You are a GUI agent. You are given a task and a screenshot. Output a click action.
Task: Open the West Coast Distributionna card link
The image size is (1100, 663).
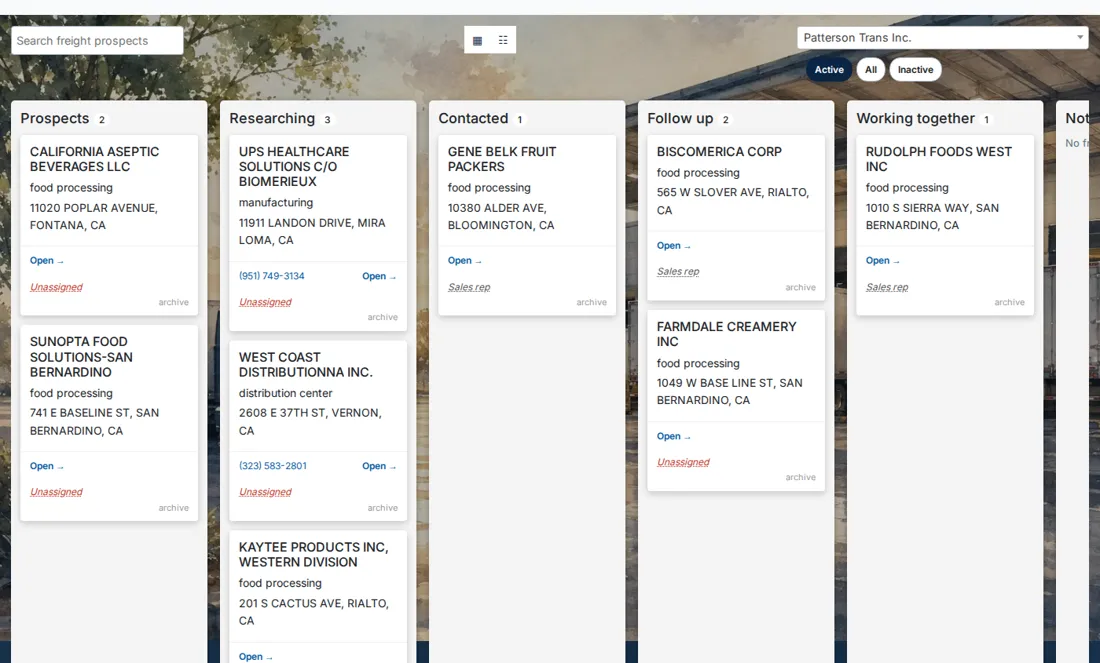coord(379,466)
